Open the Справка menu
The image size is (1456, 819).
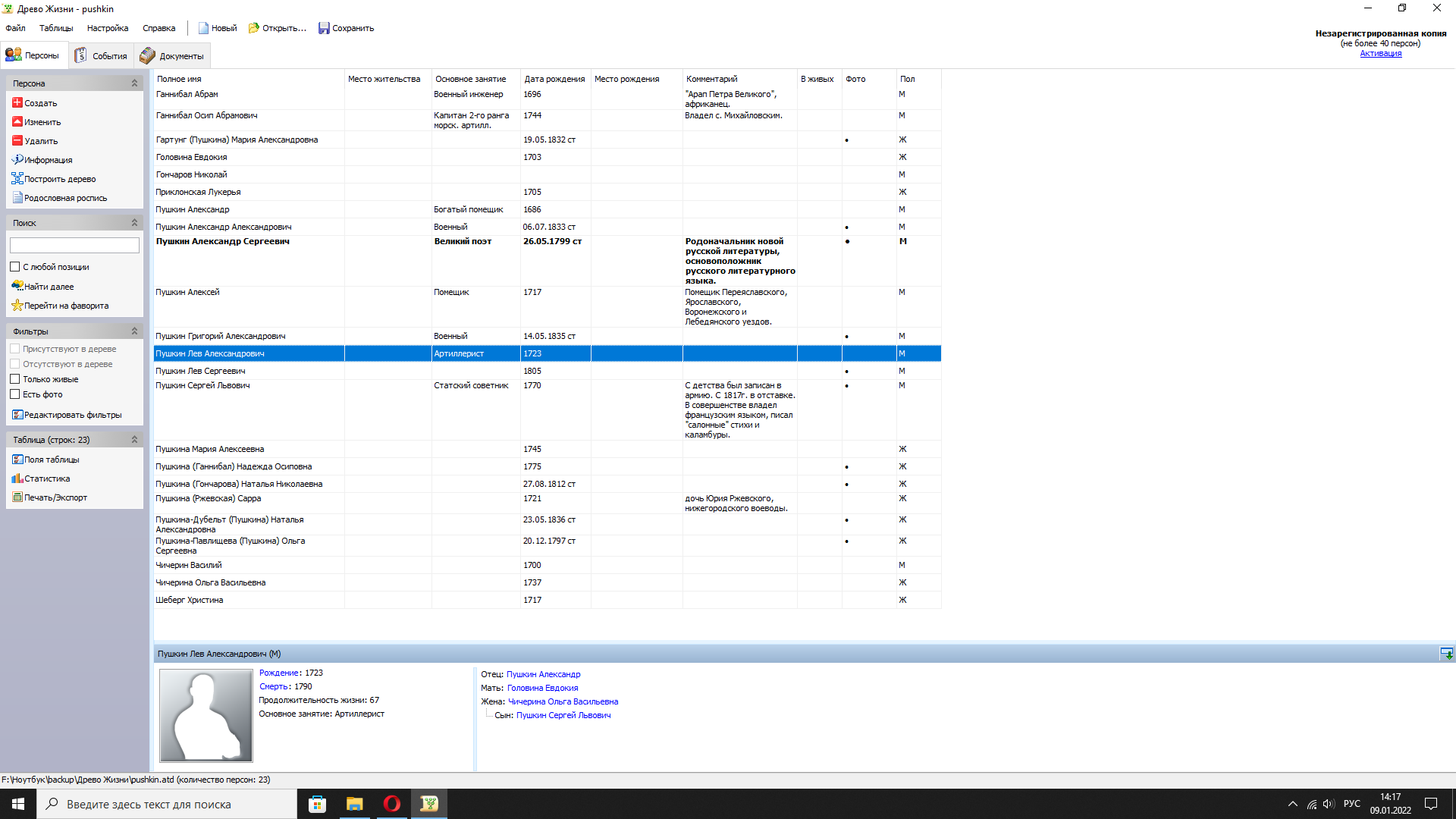pos(159,28)
